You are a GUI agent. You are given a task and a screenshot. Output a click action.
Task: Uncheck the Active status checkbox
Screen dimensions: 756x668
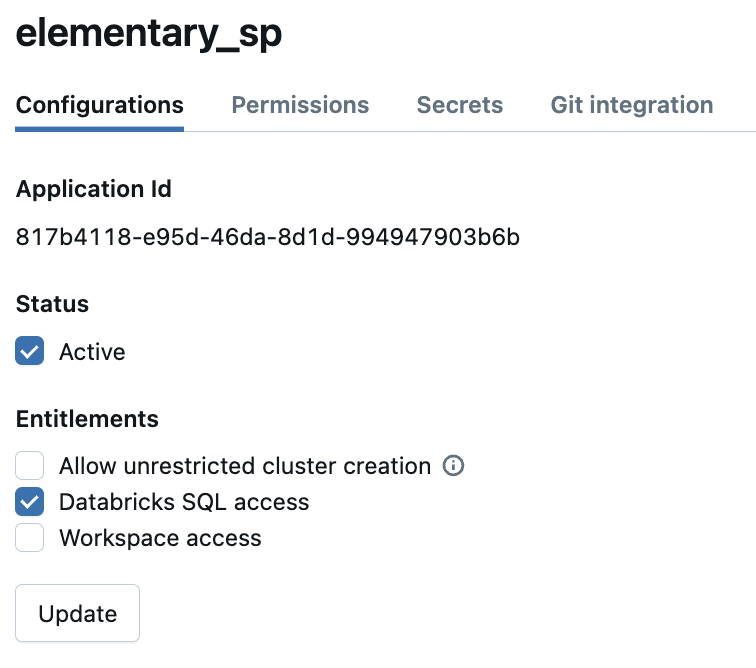click(x=29, y=351)
